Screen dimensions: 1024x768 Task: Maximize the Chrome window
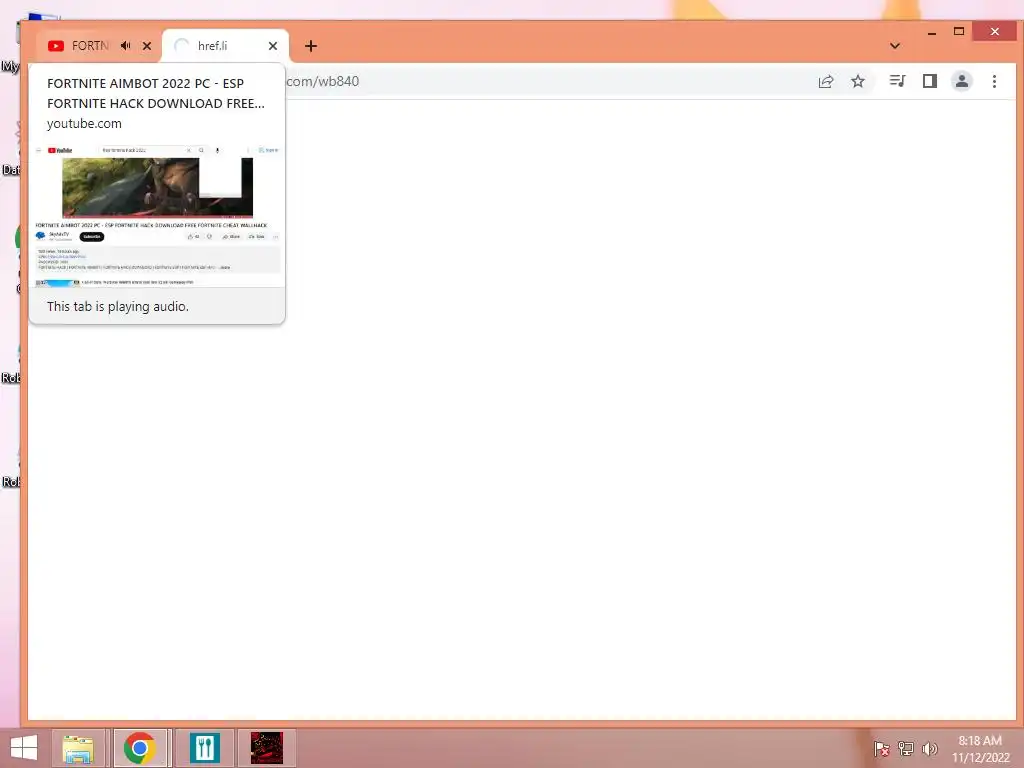(x=959, y=32)
